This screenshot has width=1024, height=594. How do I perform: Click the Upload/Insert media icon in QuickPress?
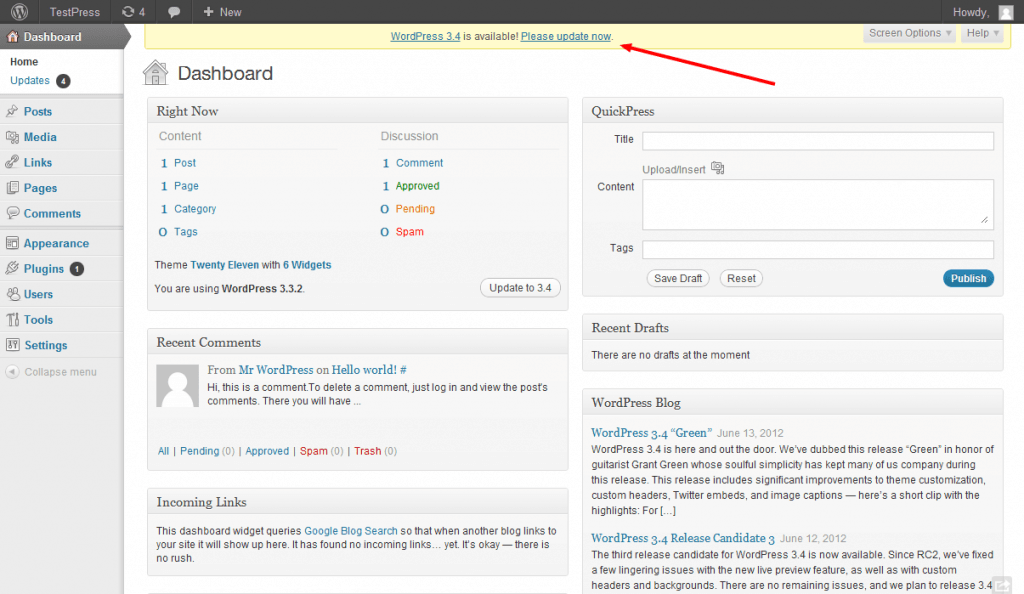[x=718, y=168]
